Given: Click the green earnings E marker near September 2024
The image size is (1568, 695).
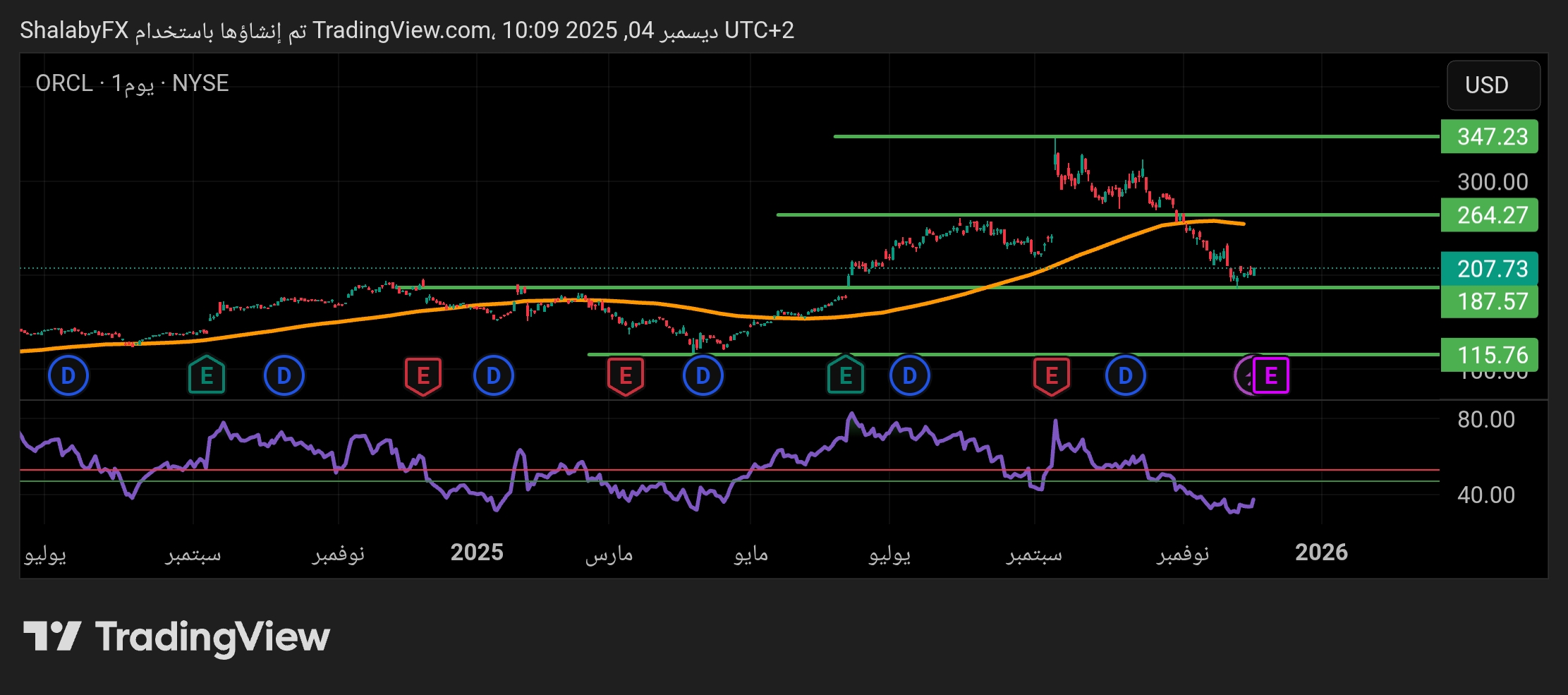Looking at the screenshot, I should pos(207,375).
